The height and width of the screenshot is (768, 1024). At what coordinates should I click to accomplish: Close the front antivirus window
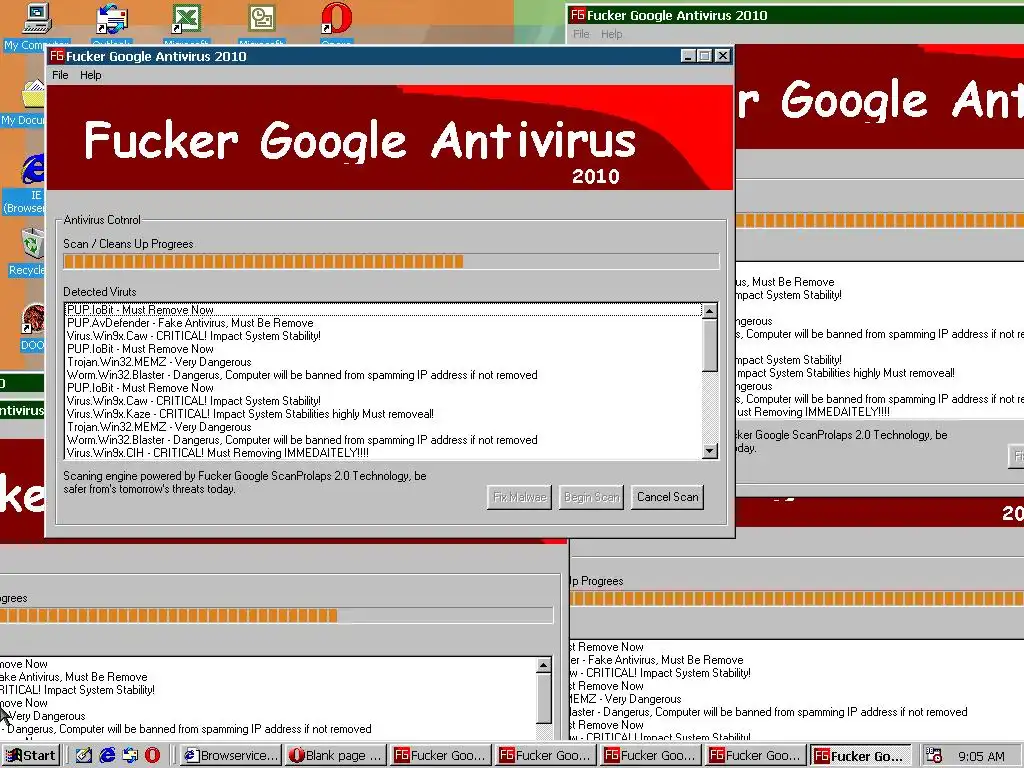point(722,56)
